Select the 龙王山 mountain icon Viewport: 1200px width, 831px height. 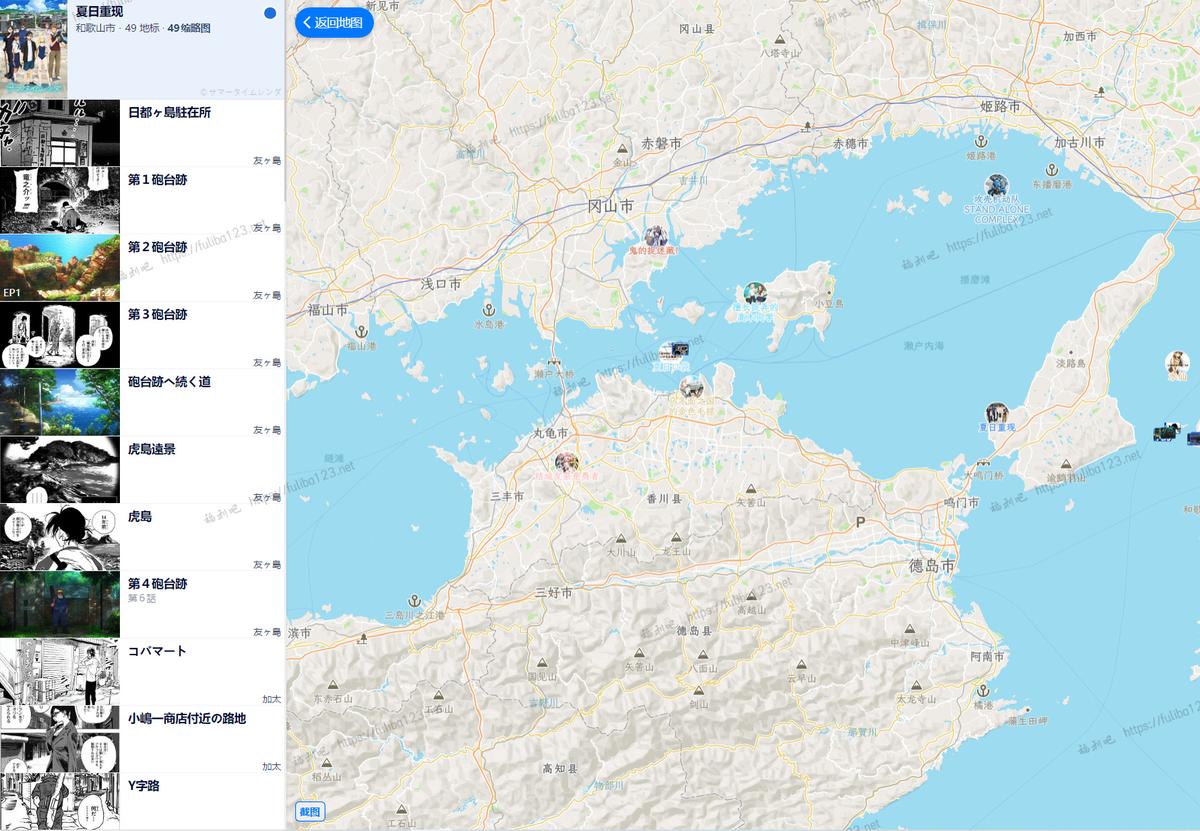(x=676, y=537)
